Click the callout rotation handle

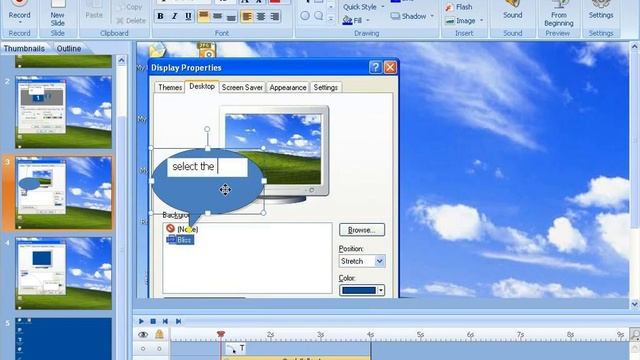tap(207, 129)
